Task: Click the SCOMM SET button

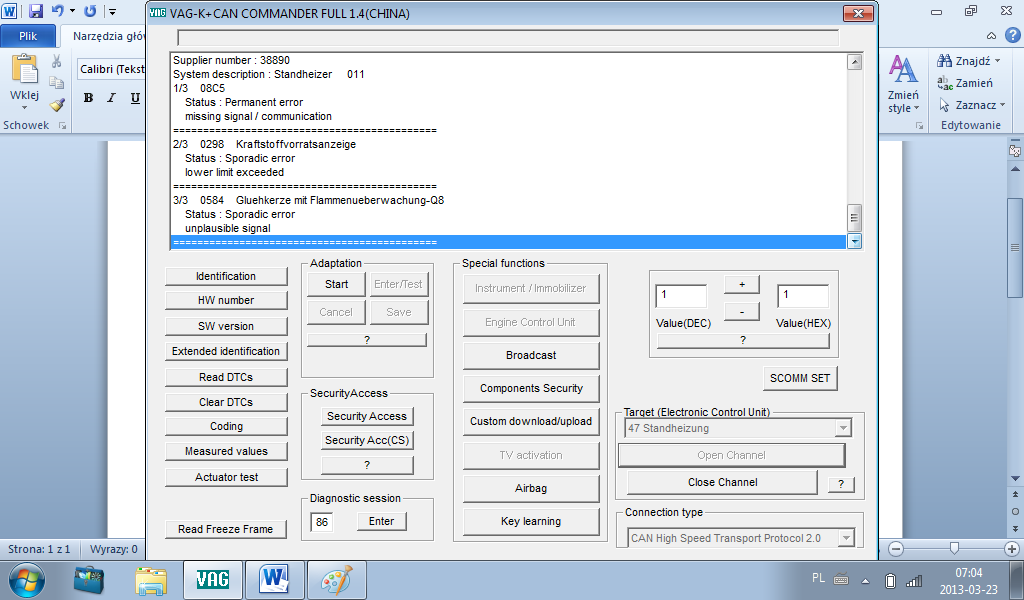Action: click(800, 378)
